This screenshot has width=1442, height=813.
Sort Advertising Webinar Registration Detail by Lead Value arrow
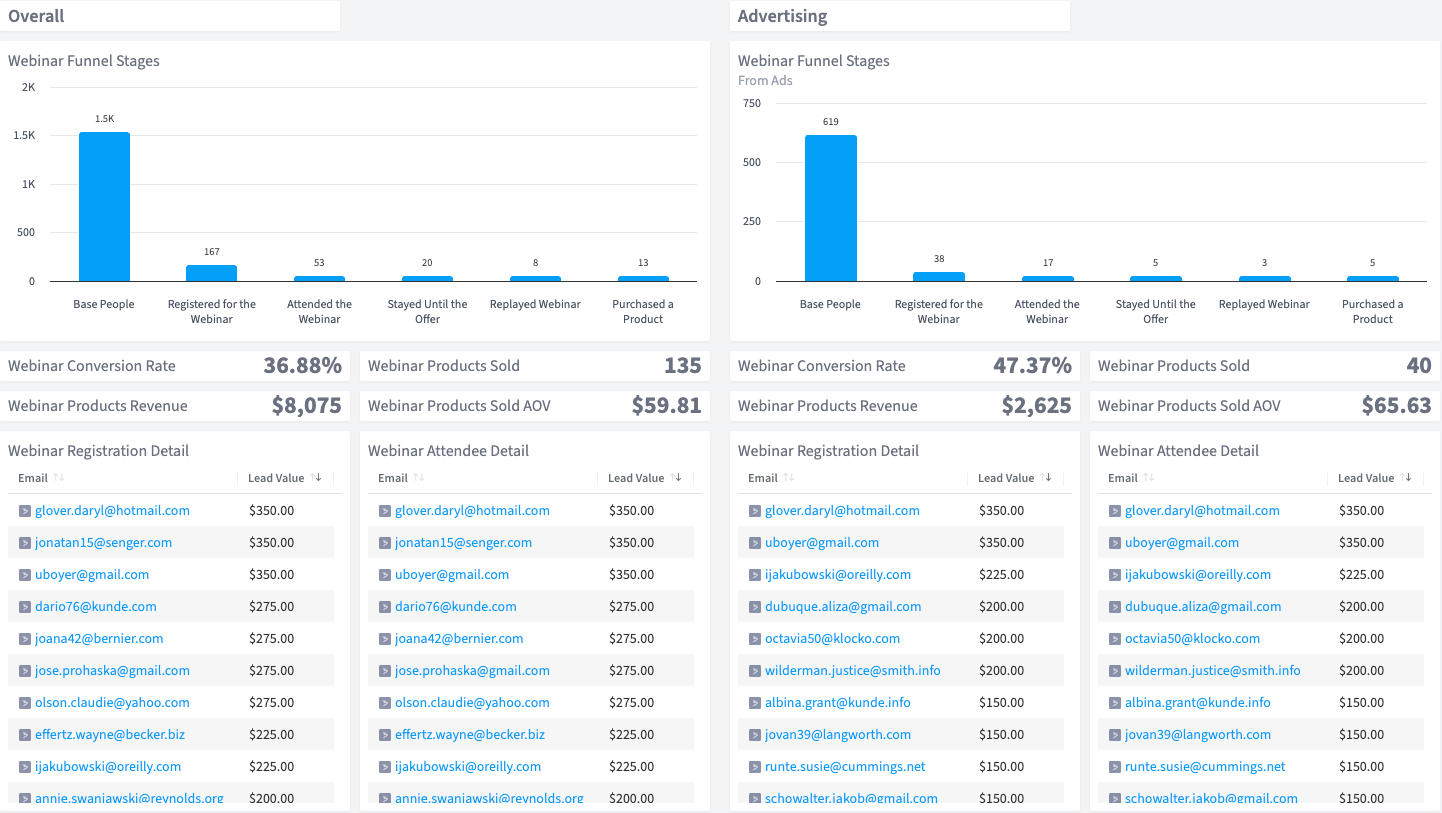[1048, 478]
